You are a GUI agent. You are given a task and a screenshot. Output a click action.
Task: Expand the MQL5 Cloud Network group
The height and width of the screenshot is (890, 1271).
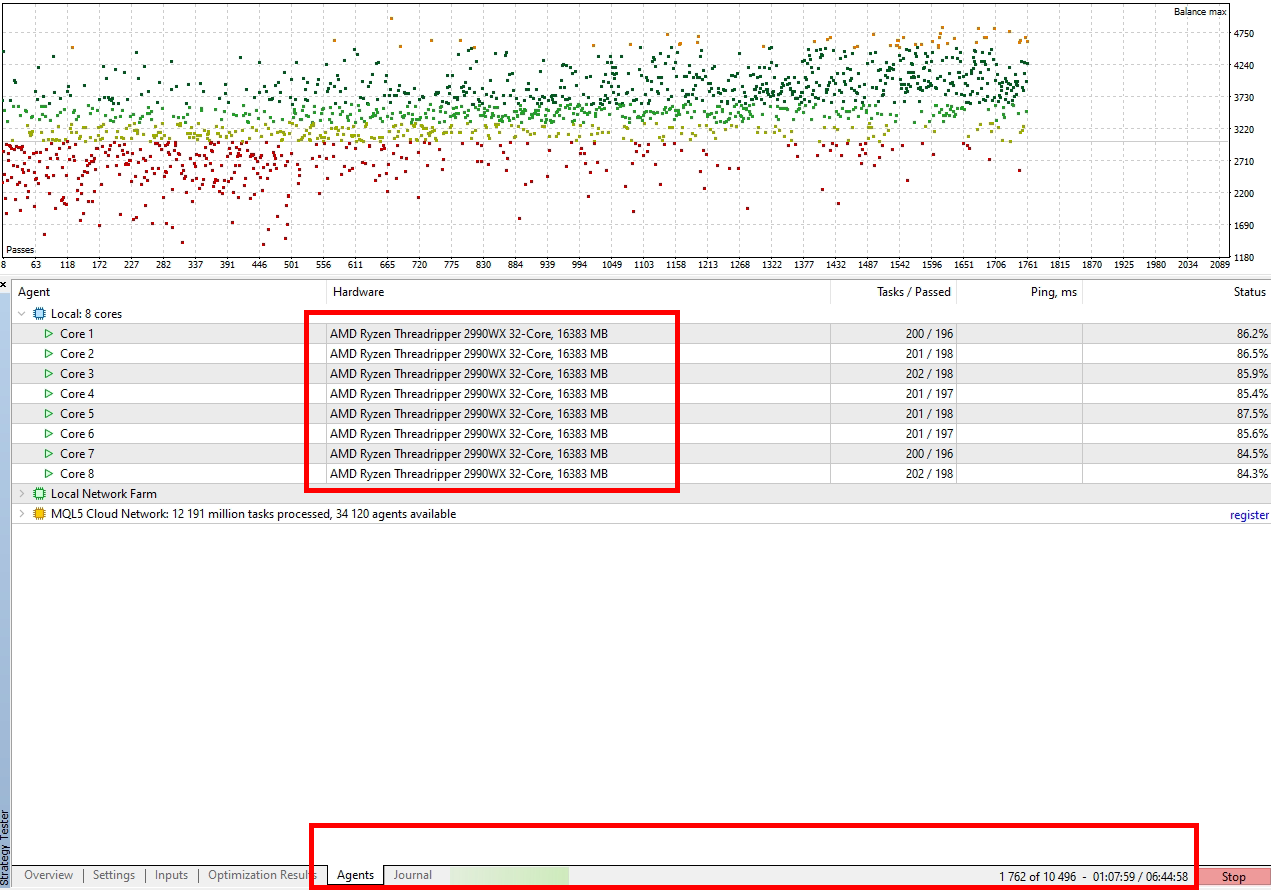point(22,514)
